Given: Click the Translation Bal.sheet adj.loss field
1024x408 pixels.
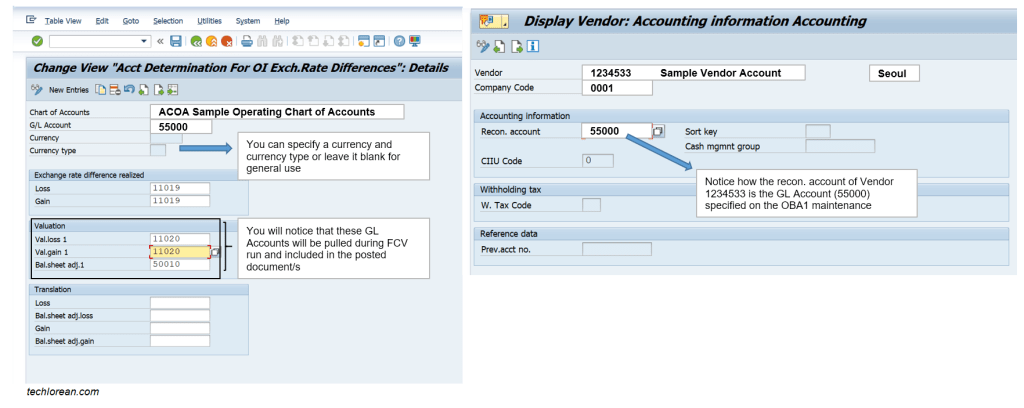Looking at the screenshot, I should point(180,315).
